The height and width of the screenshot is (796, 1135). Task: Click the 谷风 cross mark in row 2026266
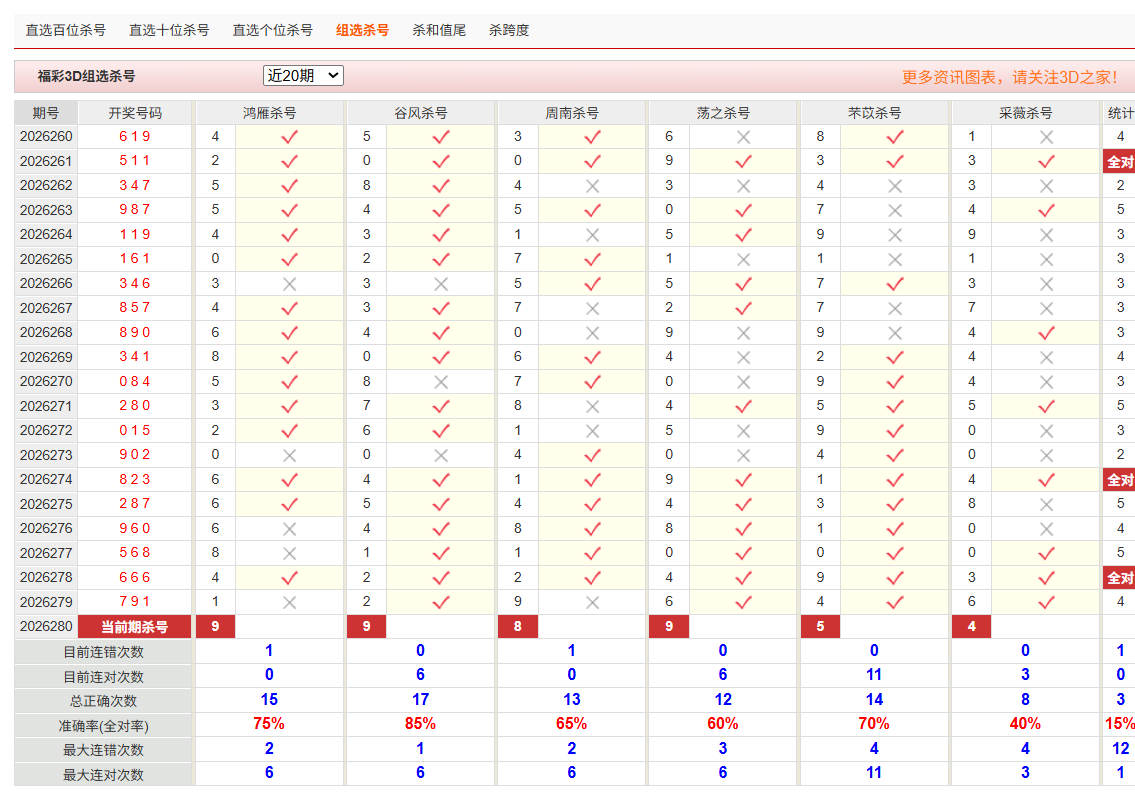[441, 284]
